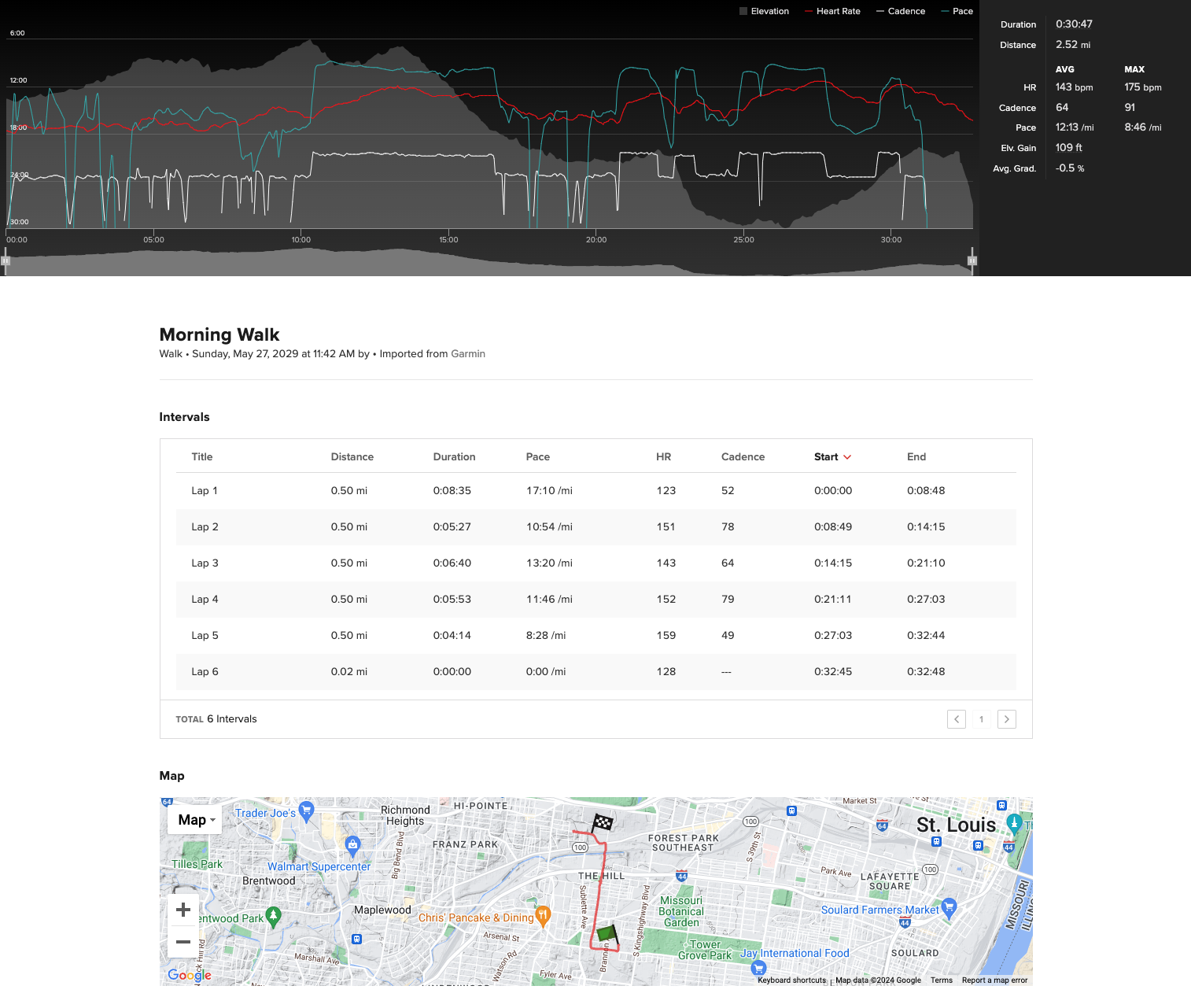Click the Google logo on map

pos(190,975)
